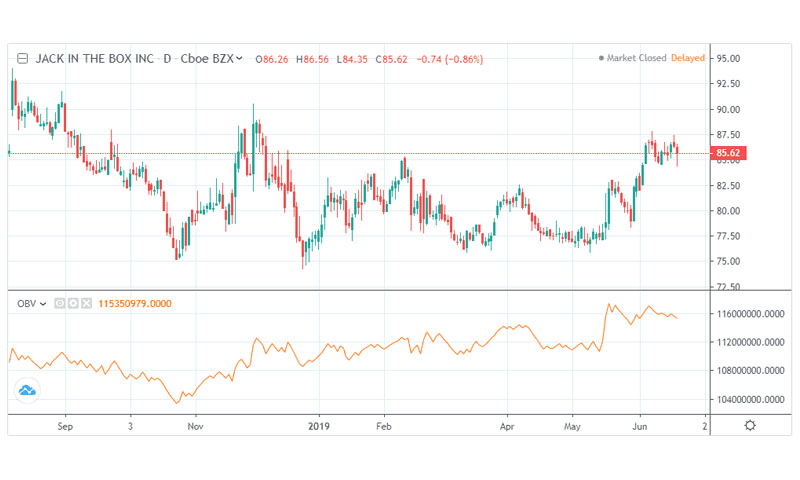Viewport: 800px width, 480px height.
Task: Click the C85.62 close value
Action: tap(392, 59)
